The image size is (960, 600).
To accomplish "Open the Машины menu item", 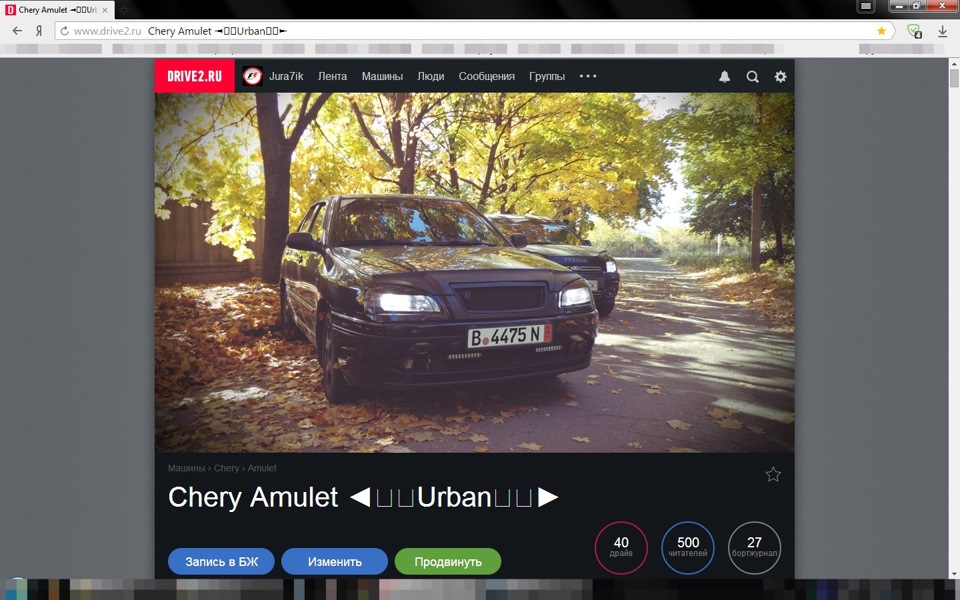I will click(382, 76).
